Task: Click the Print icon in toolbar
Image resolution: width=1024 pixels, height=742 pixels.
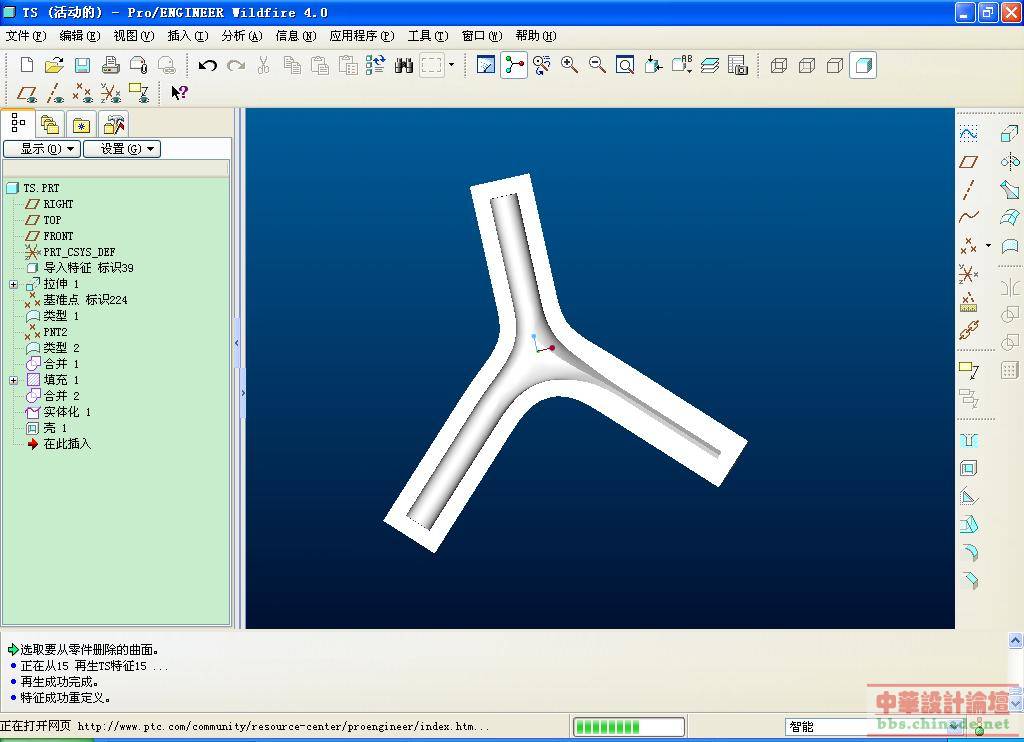Action: tap(110, 65)
